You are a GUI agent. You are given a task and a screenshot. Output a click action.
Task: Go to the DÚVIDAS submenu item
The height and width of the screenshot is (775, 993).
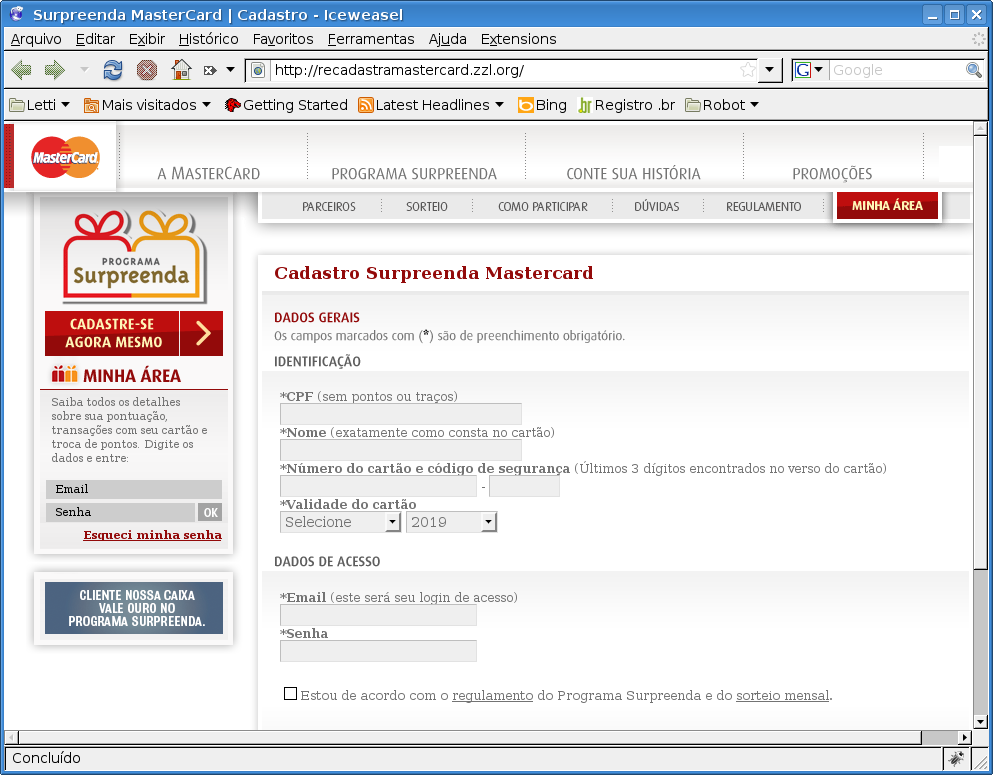pos(657,206)
